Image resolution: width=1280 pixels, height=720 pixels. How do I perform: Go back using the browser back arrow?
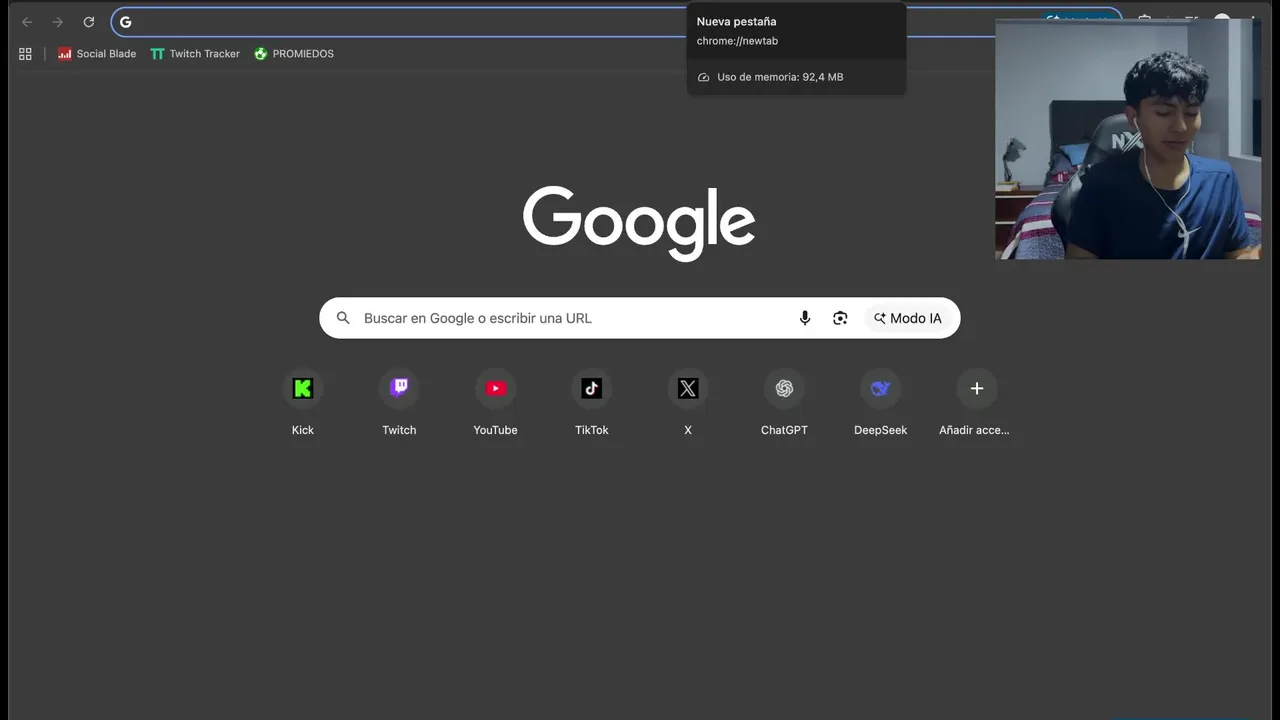(x=27, y=22)
